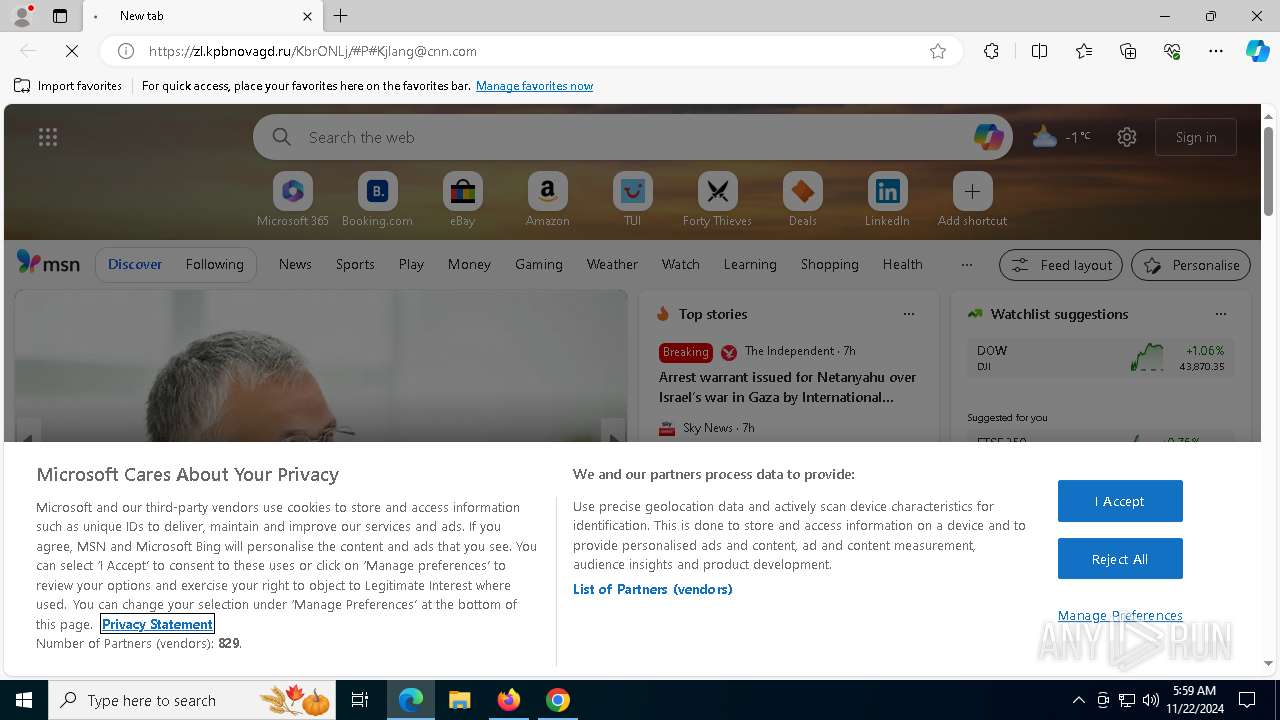Screen dimensions: 1280x720
Task: Open a new browser tab
Action: pos(341,16)
